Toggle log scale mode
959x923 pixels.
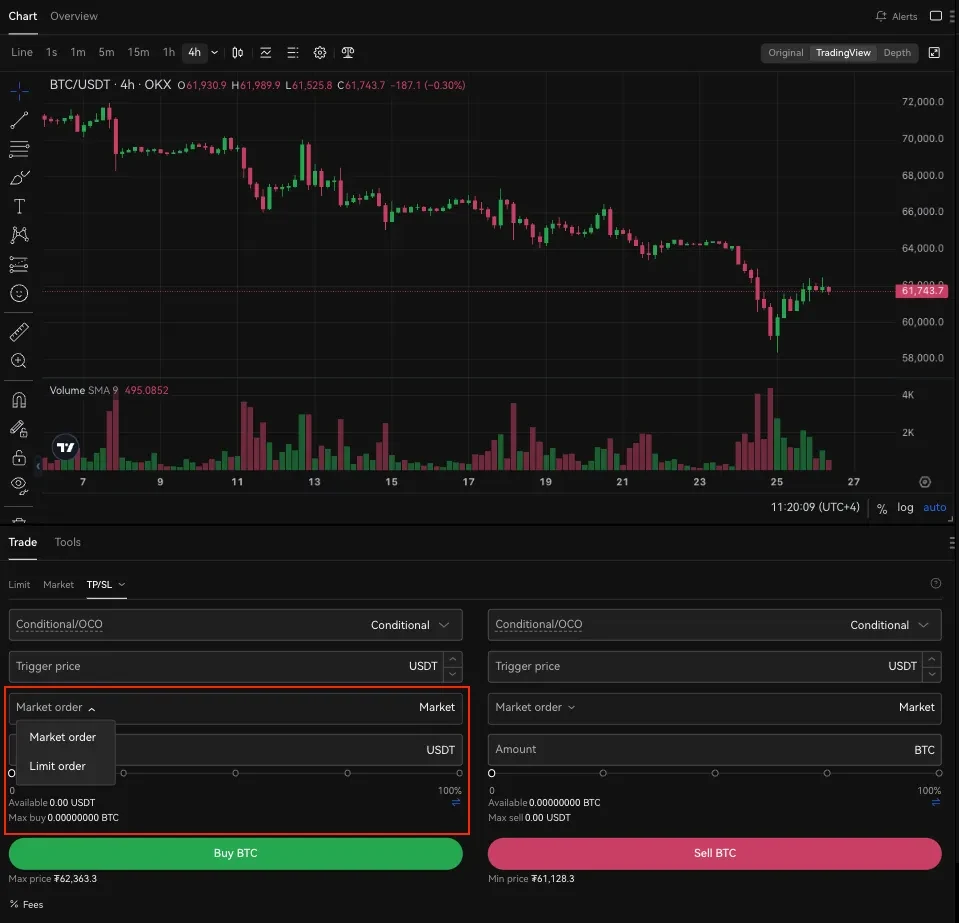905,507
